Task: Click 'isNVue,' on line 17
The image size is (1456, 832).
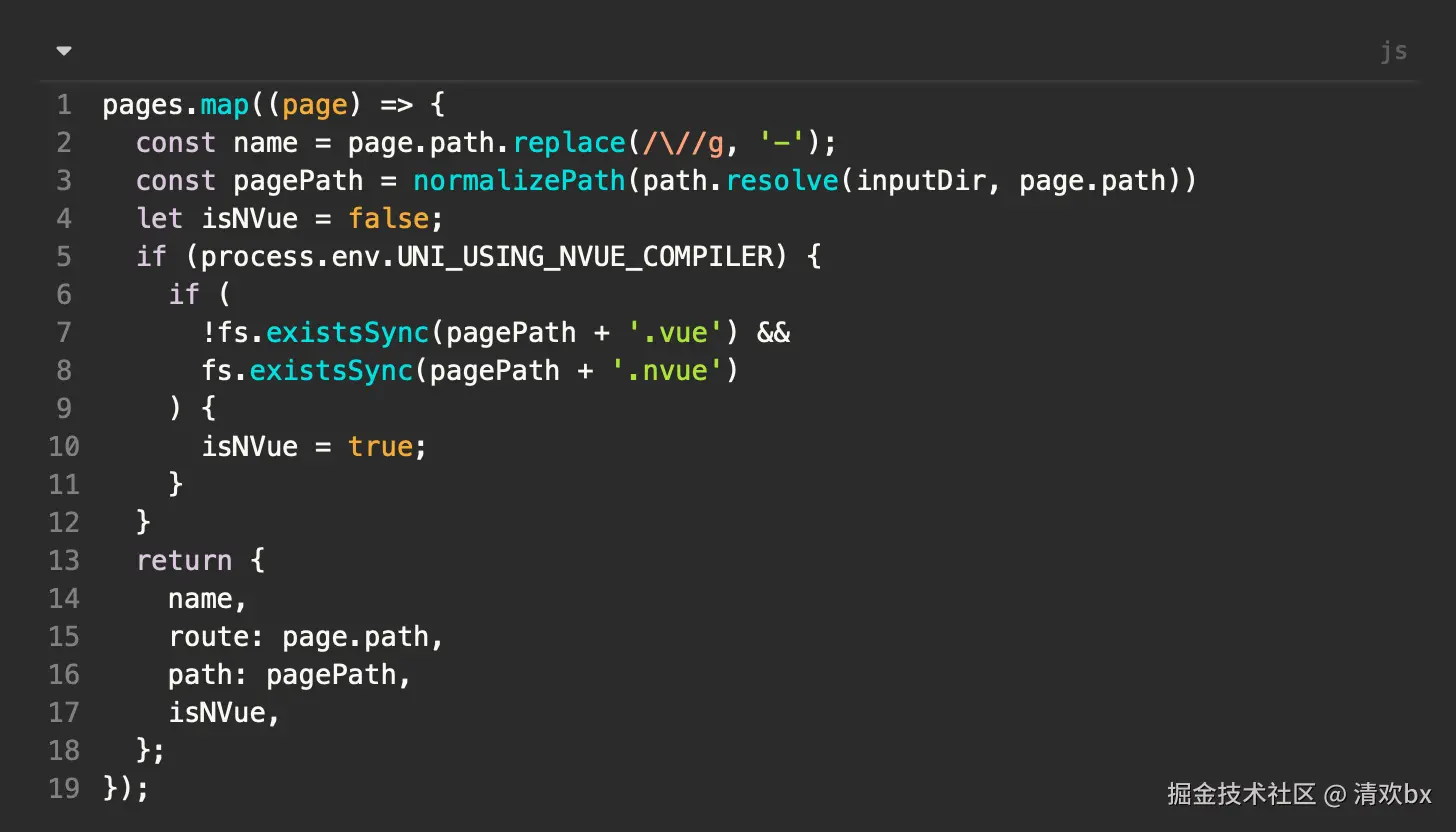Action: click(x=224, y=713)
